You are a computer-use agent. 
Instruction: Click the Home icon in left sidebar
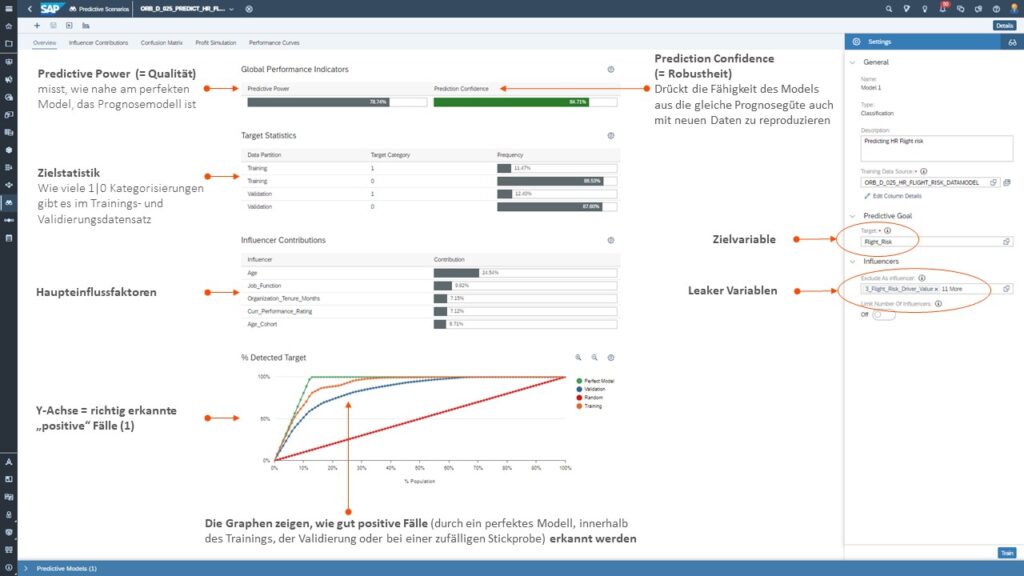(9, 27)
